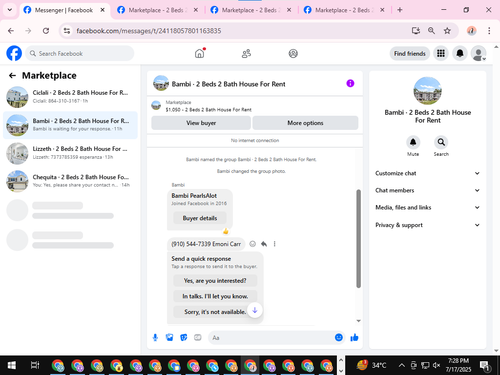Open Lizzeth 2 Beds 2 Bath chat
Viewport: 500px width, 375px height.
(x=70, y=153)
